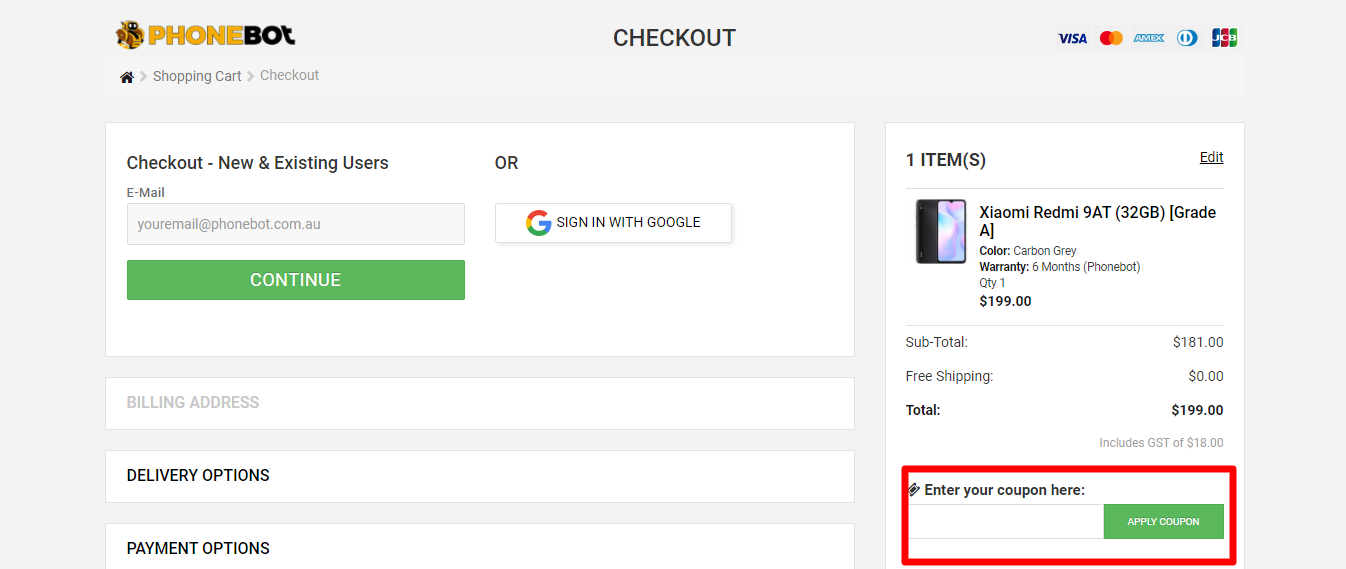Click 'Includes GST of $18.00' text
Viewport: 1346px width, 569px height.
(1161, 442)
